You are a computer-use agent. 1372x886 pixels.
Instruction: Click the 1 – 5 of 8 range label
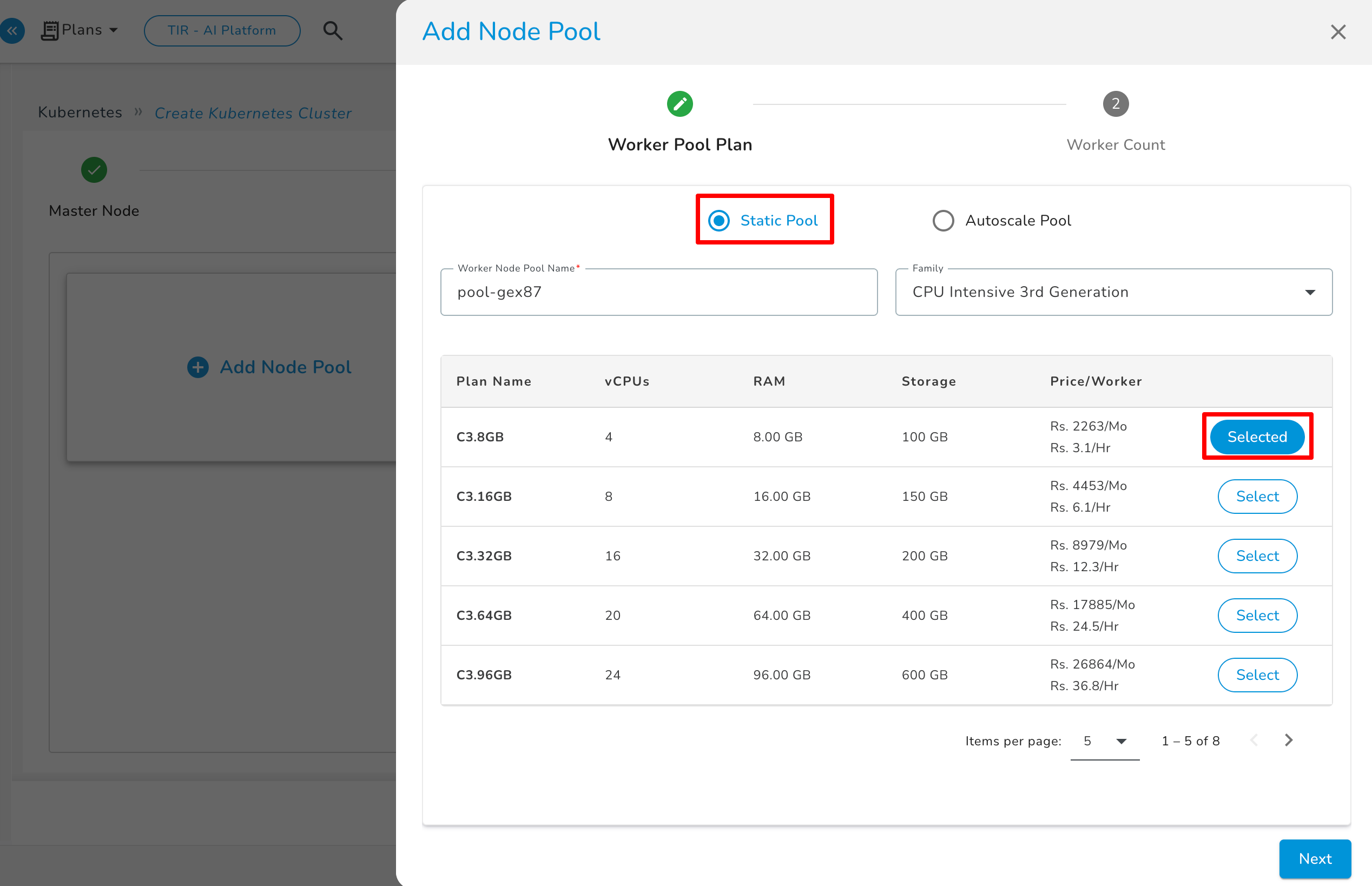pyautogui.click(x=1190, y=741)
